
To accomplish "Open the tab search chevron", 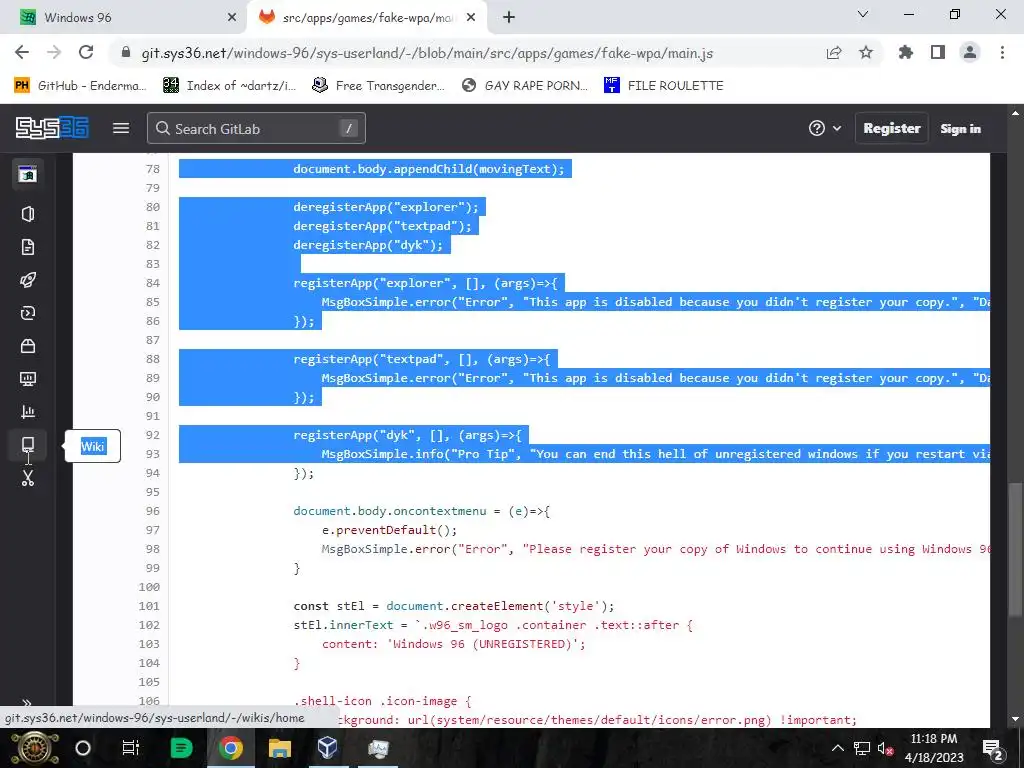I will 863,14.
